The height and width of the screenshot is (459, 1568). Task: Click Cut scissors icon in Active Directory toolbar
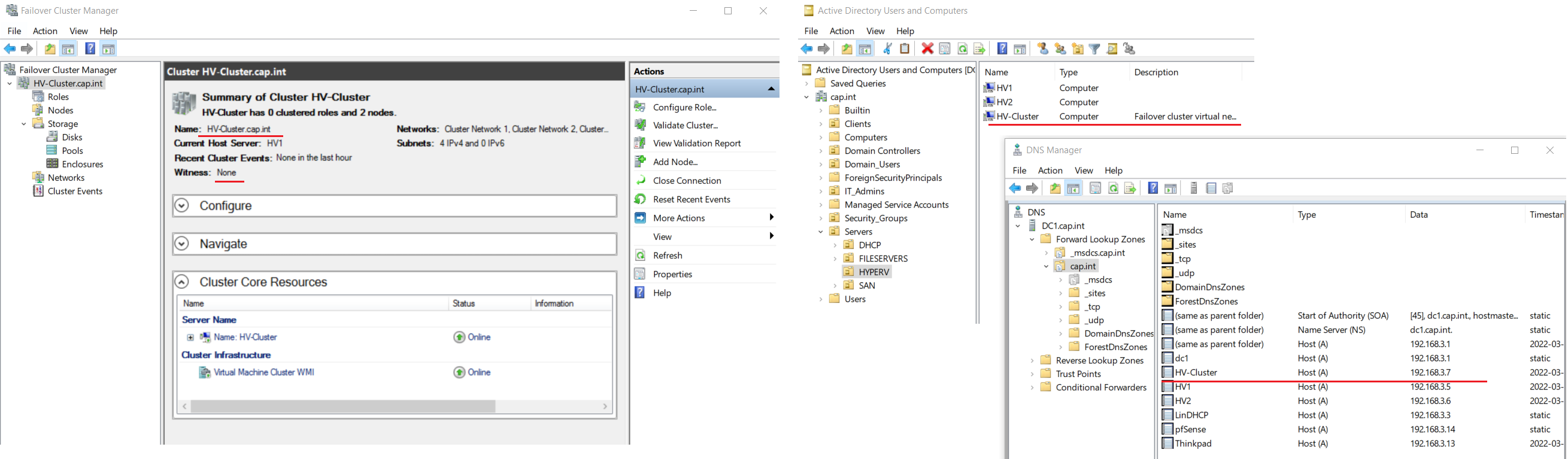coord(887,48)
